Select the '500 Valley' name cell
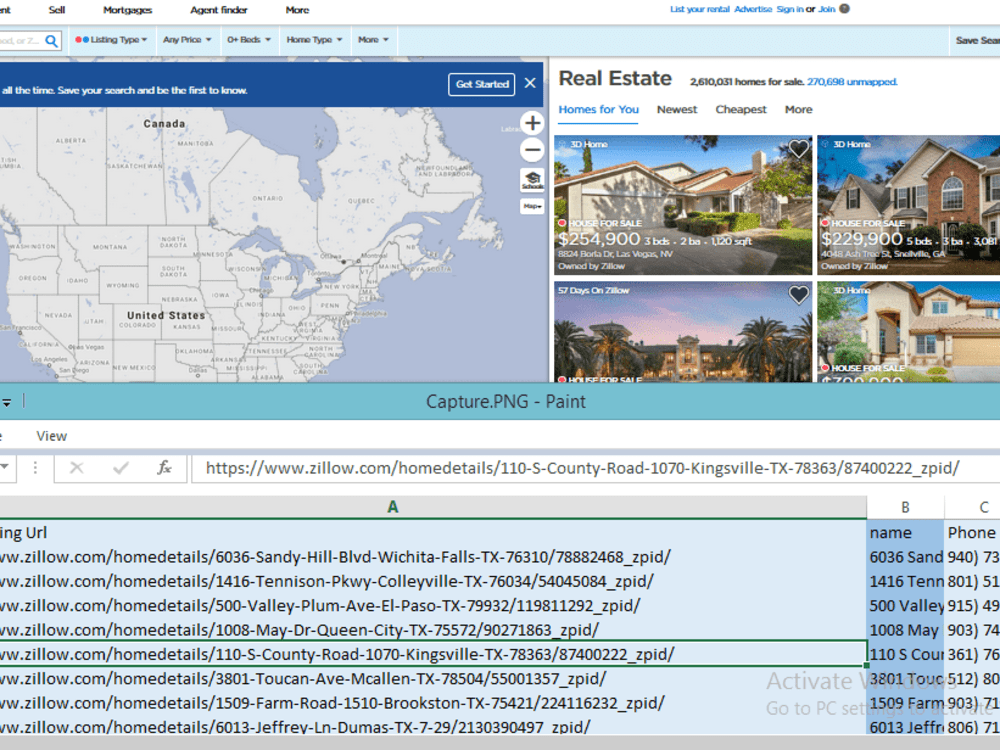This screenshot has width=1000, height=750. 905,605
